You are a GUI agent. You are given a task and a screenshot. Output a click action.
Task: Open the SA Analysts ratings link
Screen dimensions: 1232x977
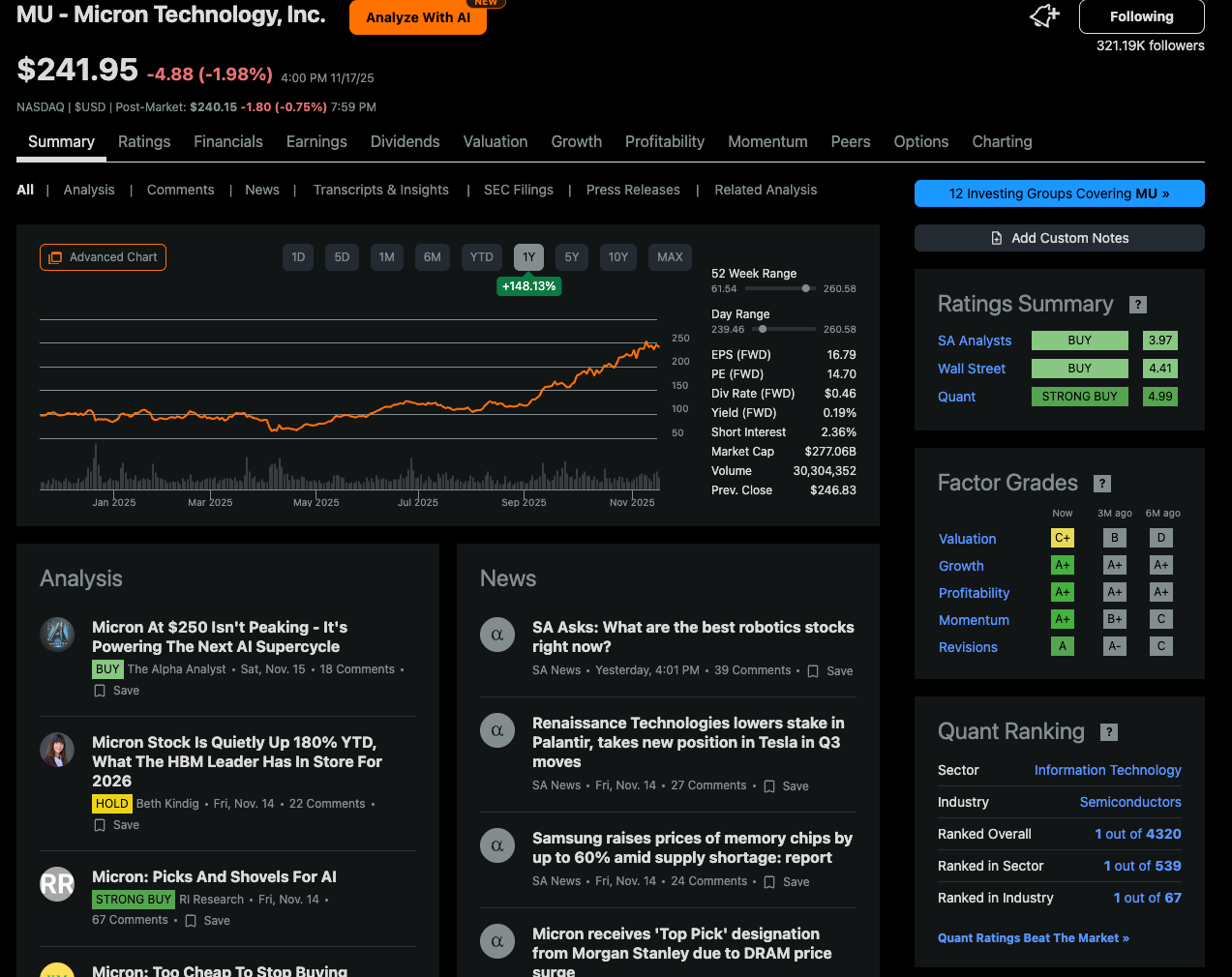tap(975, 340)
